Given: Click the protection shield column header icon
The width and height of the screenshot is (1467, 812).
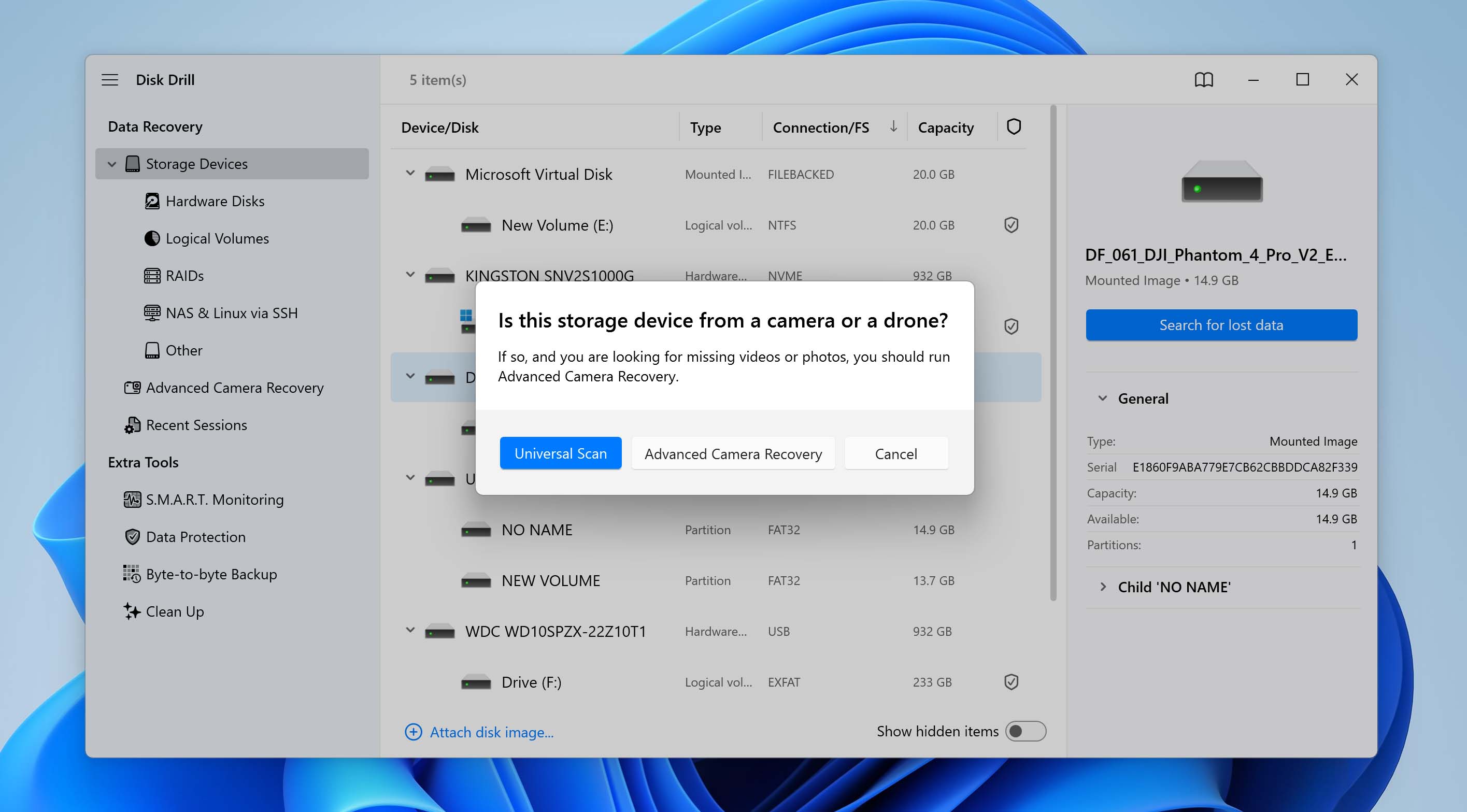Looking at the screenshot, I should [1013, 126].
